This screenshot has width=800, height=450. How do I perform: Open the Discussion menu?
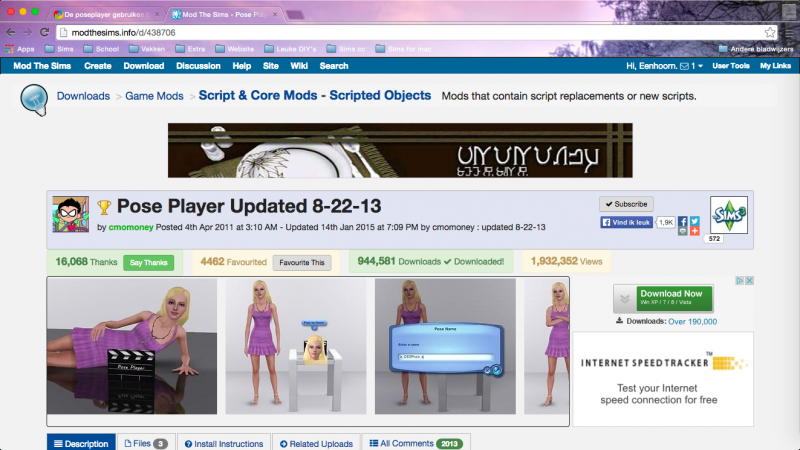click(x=198, y=66)
